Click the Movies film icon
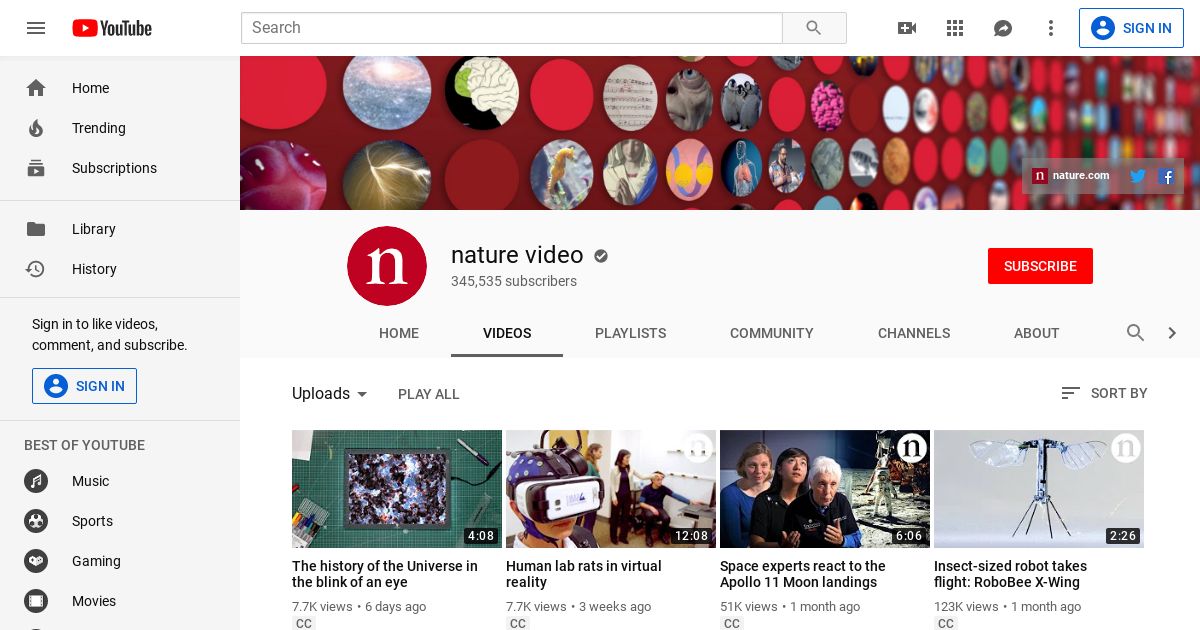This screenshot has height=630, width=1200. click(x=36, y=601)
